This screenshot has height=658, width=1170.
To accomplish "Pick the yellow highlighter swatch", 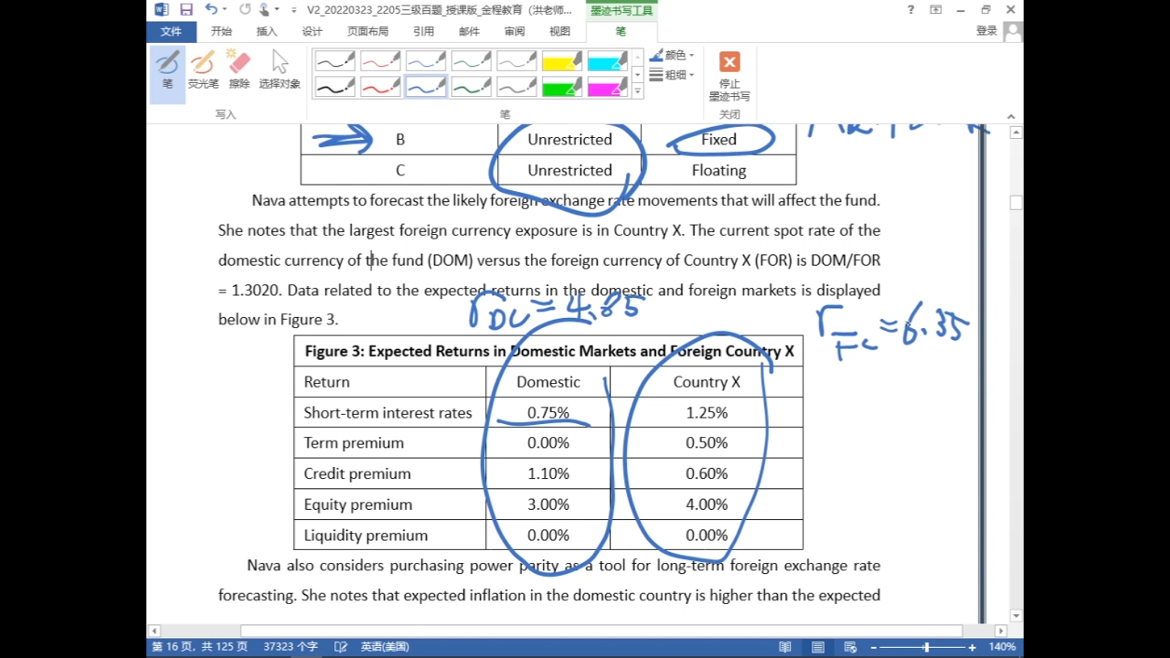I will [562, 60].
